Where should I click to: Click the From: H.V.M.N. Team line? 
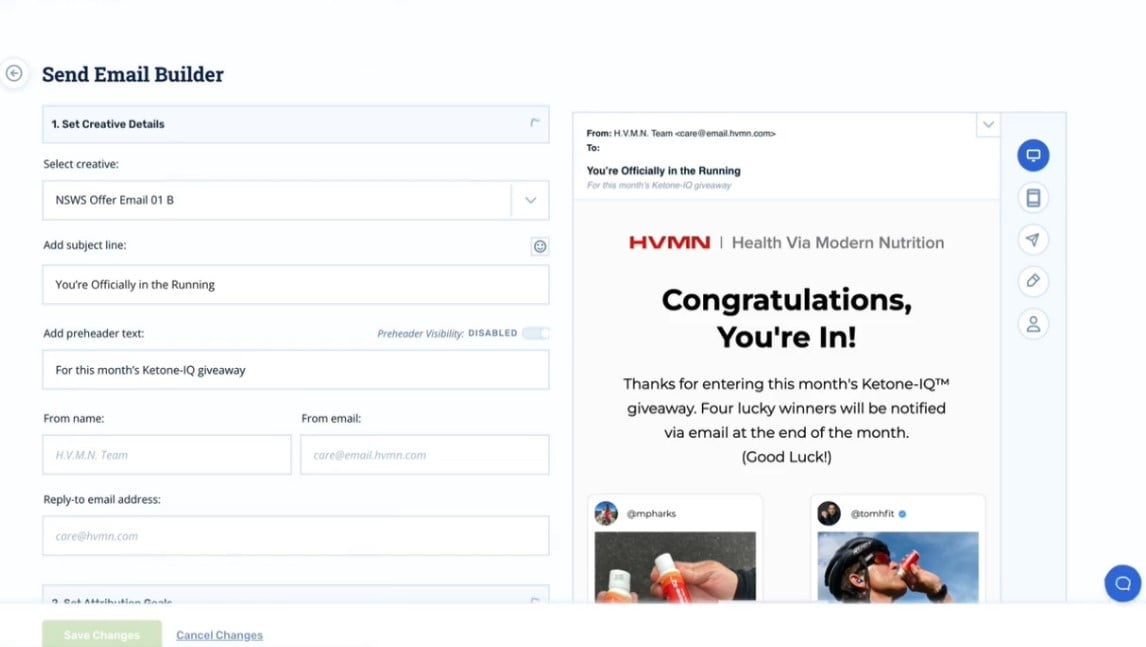(680, 133)
